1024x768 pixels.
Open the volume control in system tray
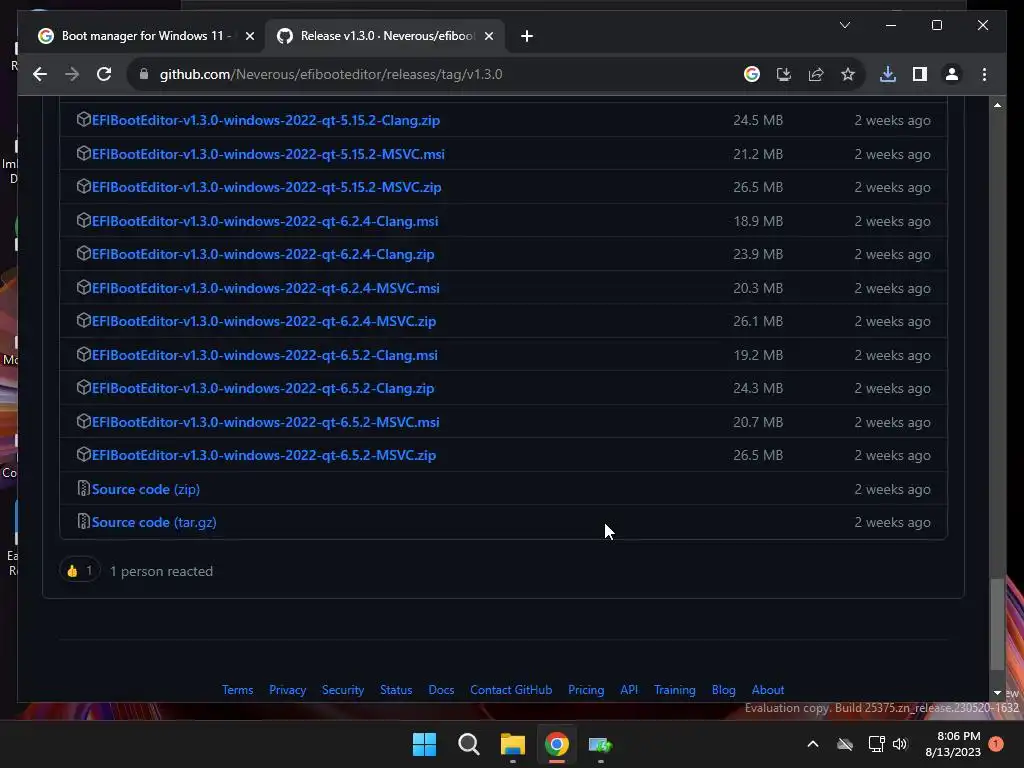[x=900, y=744]
